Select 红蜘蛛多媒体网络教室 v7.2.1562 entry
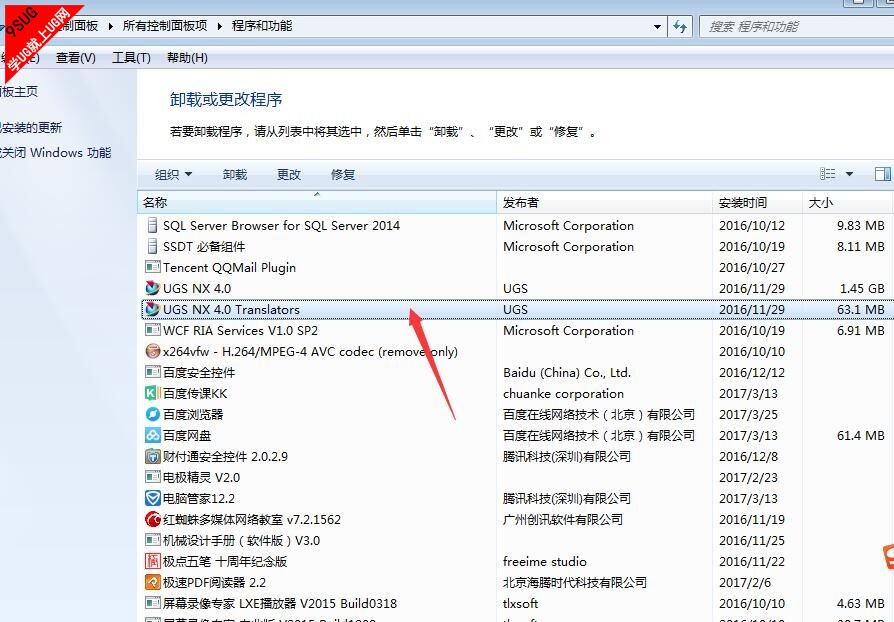Screen dimensions: 894x622 point(252,519)
